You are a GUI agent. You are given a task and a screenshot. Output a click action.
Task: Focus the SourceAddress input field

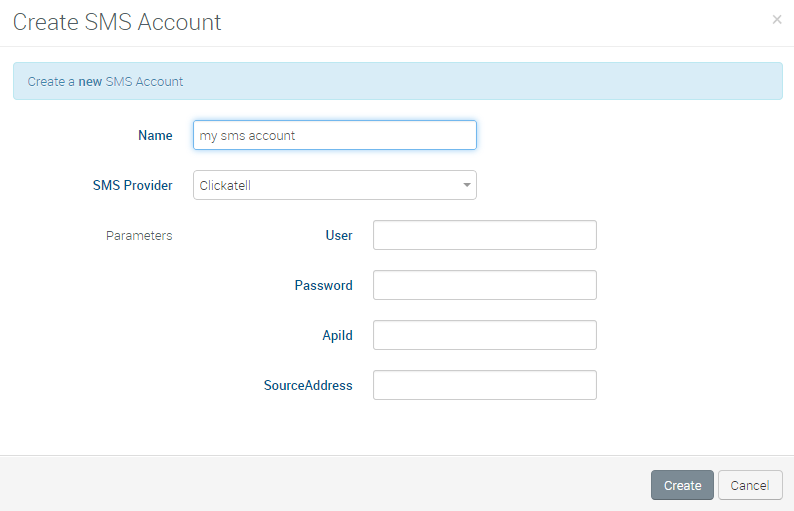pyautogui.click(x=484, y=385)
